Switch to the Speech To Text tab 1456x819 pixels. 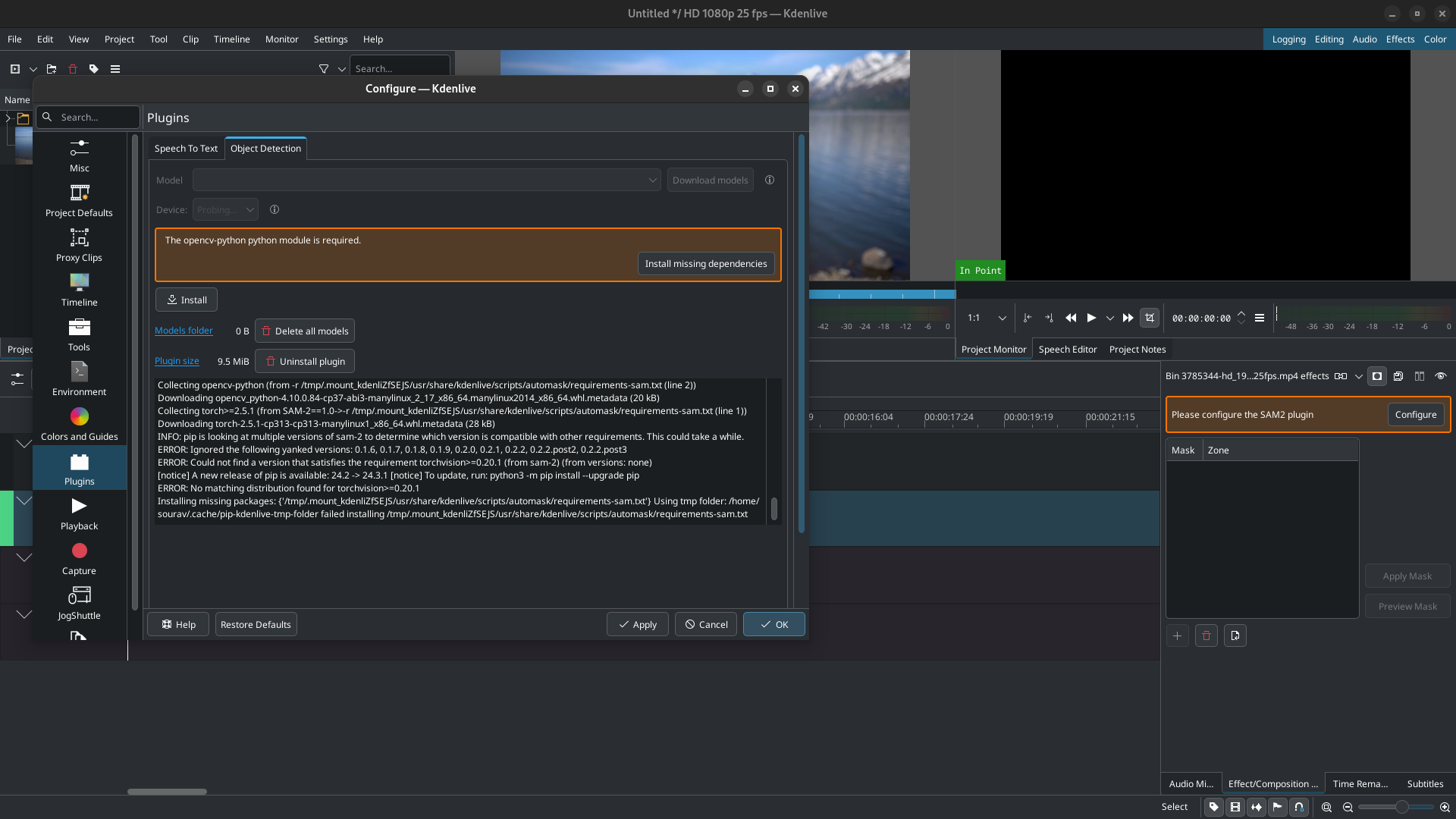(185, 148)
